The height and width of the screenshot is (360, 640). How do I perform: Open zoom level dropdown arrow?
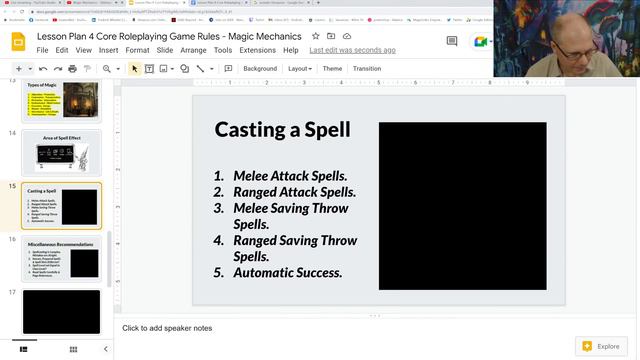(x=118, y=69)
